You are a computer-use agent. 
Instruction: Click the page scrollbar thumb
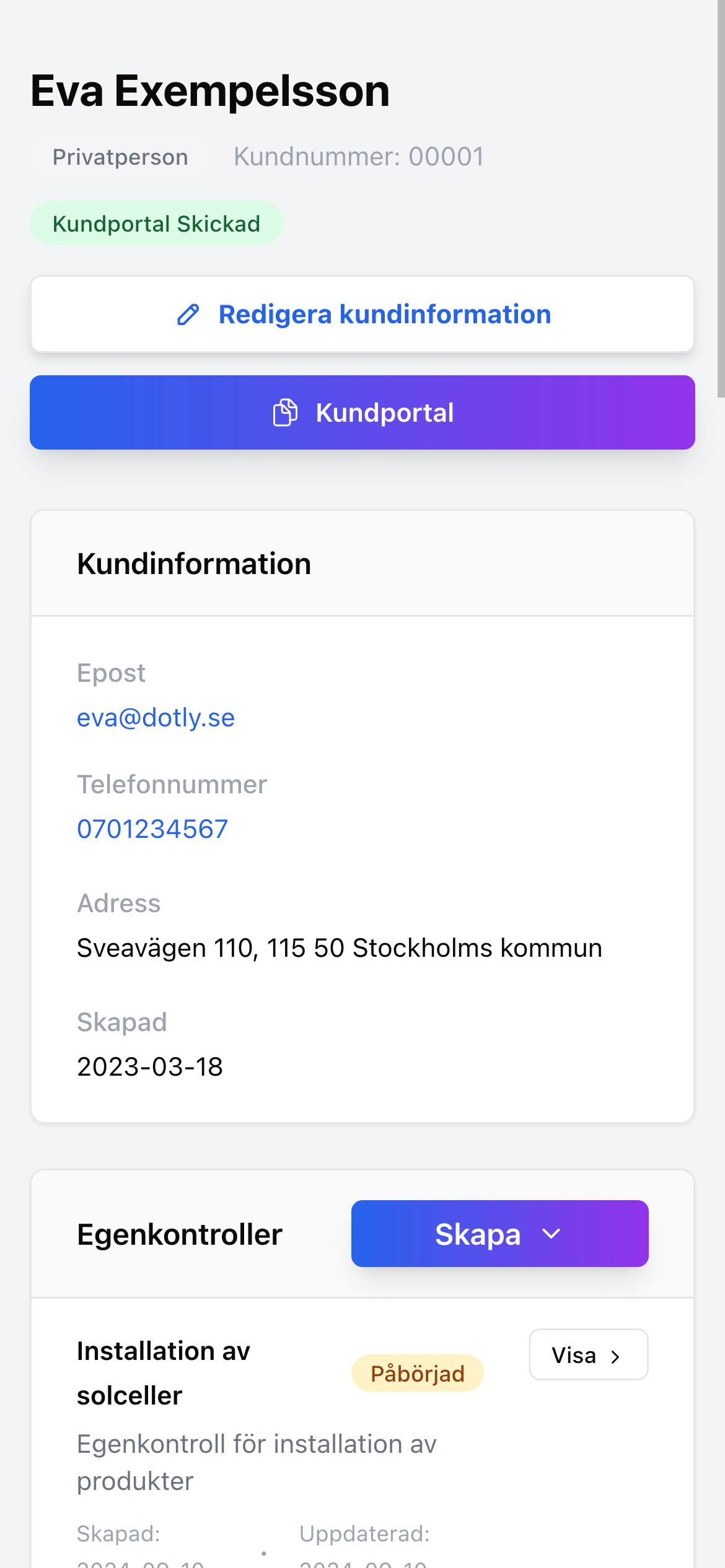[x=721, y=198]
